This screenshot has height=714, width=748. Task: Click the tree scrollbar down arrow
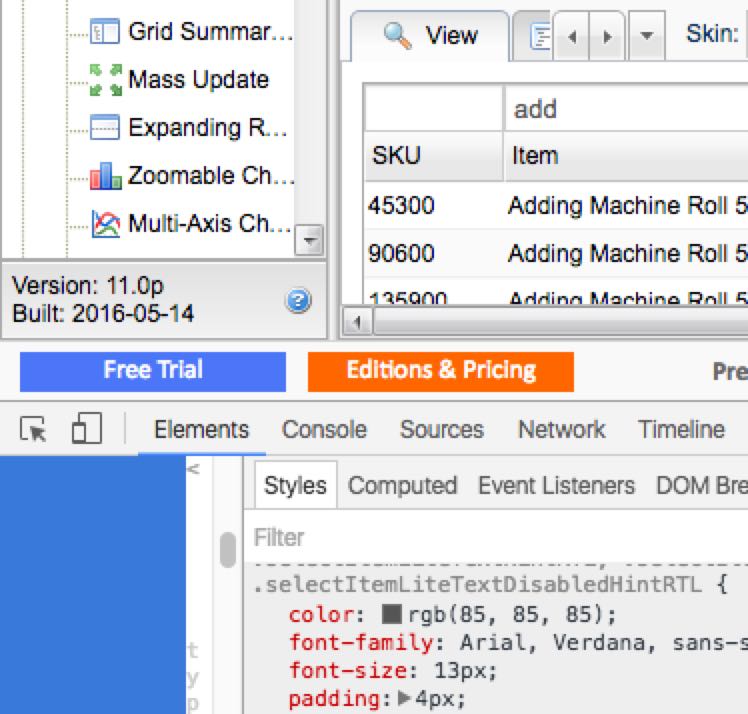(x=311, y=240)
